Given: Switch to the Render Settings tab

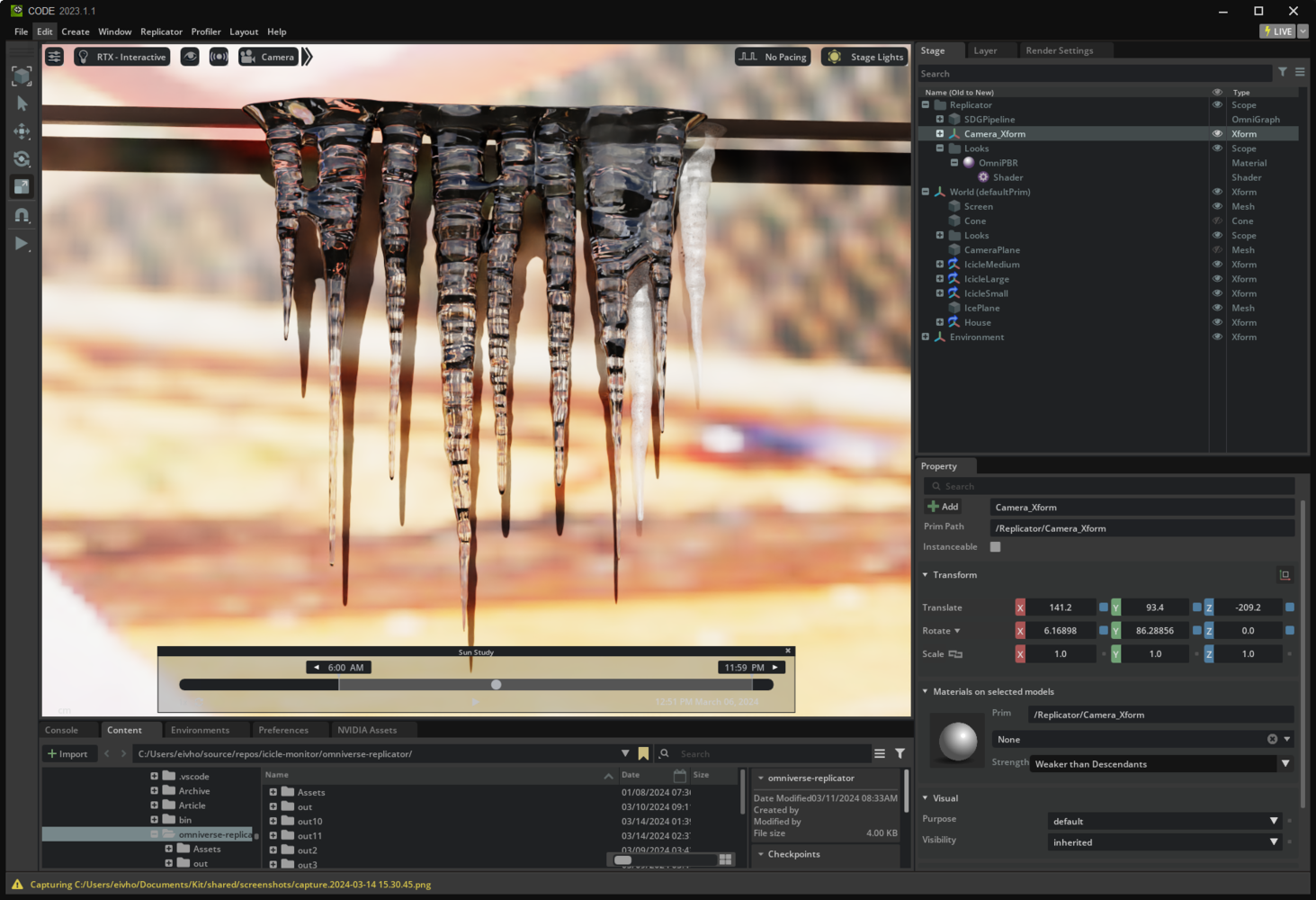Looking at the screenshot, I should [x=1059, y=50].
